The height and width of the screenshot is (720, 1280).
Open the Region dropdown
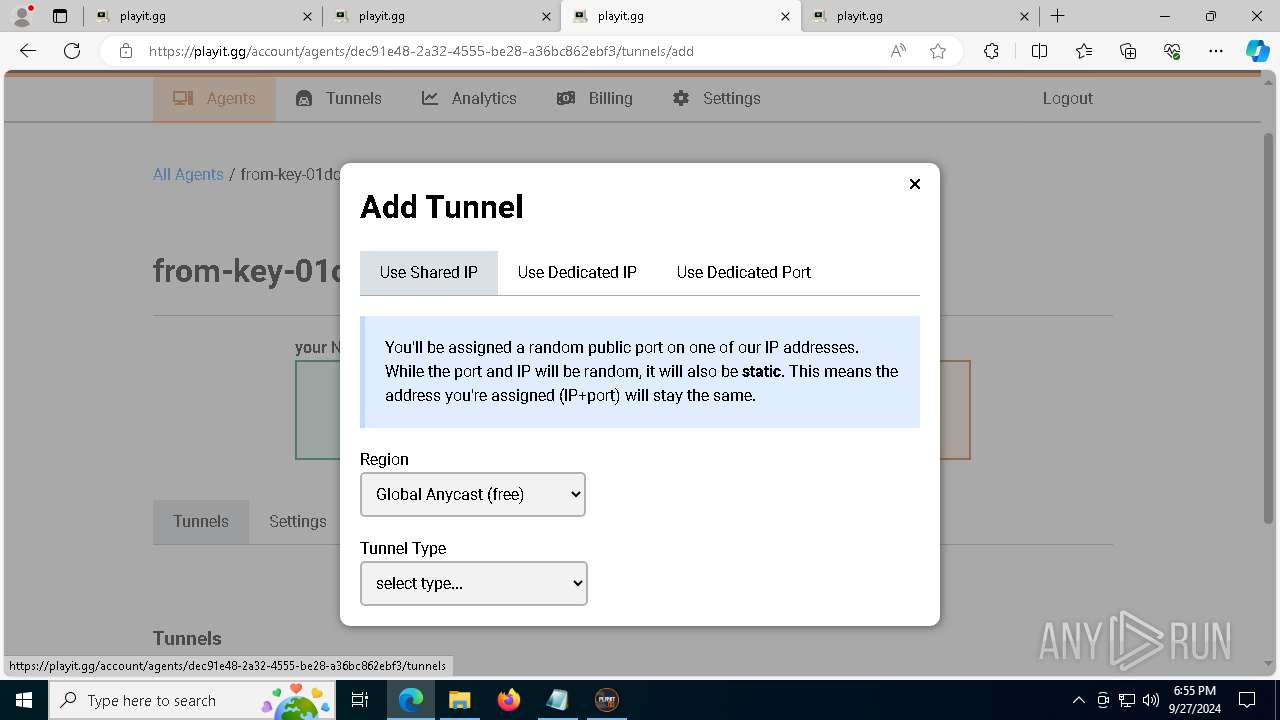[x=473, y=494]
